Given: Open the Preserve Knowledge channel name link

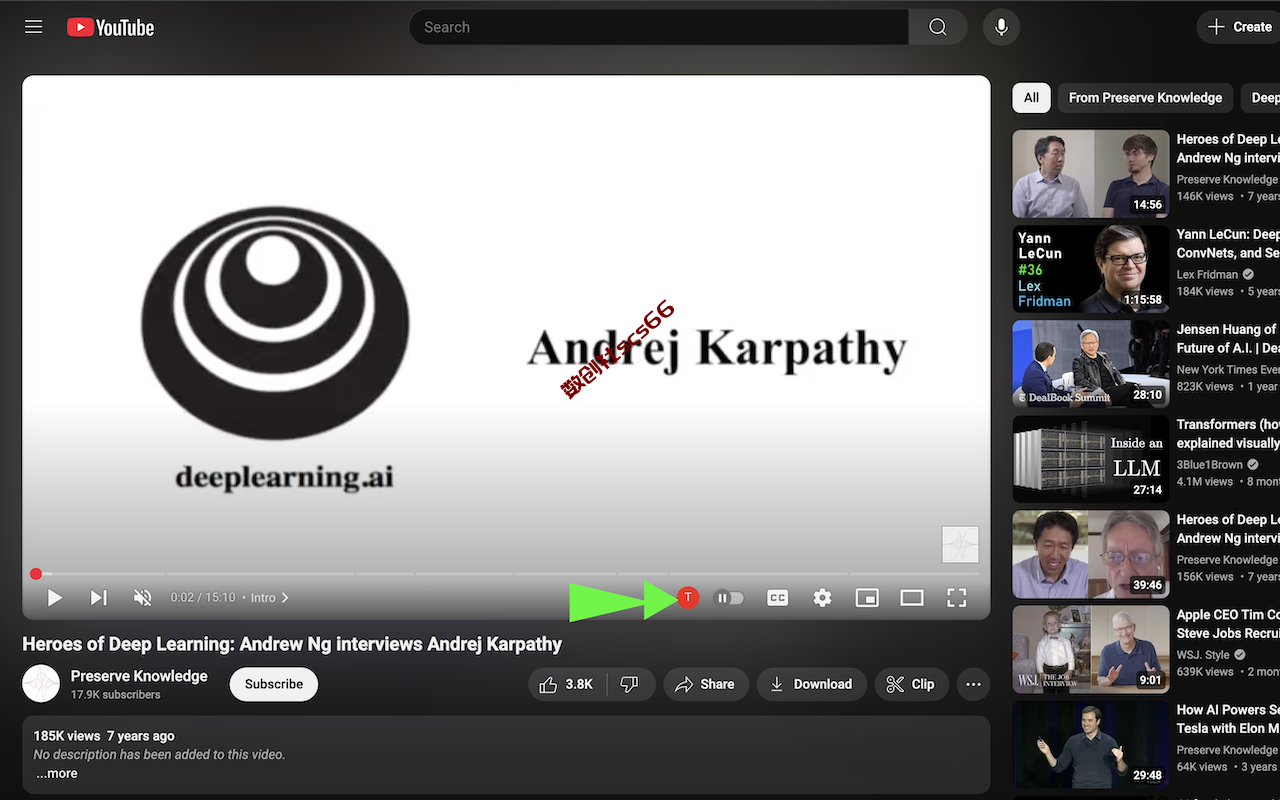Looking at the screenshot, I should coord(139,676).
